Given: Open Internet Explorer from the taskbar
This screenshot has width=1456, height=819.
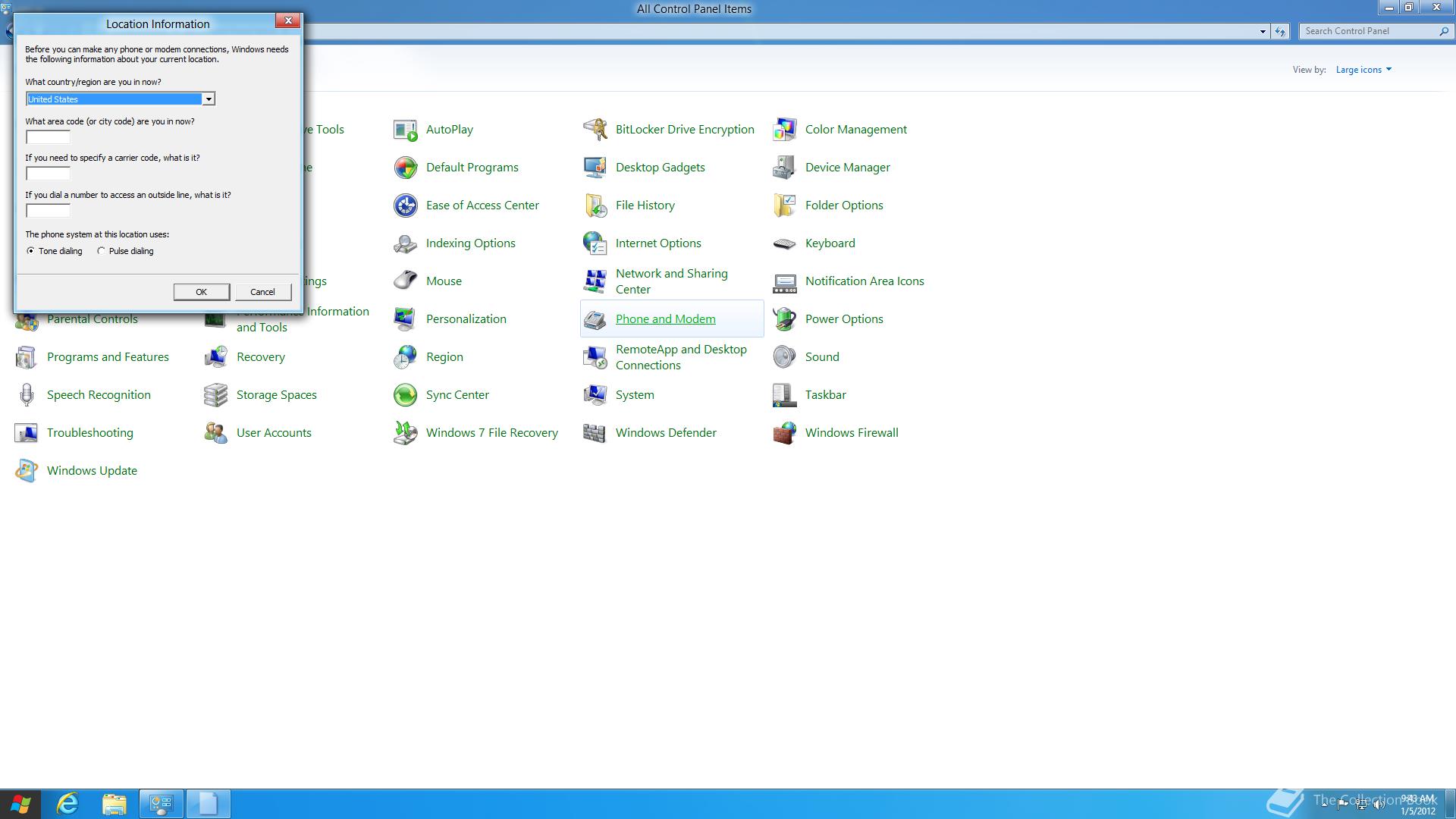Looking at the screenshot, I should tap(67, 804).
